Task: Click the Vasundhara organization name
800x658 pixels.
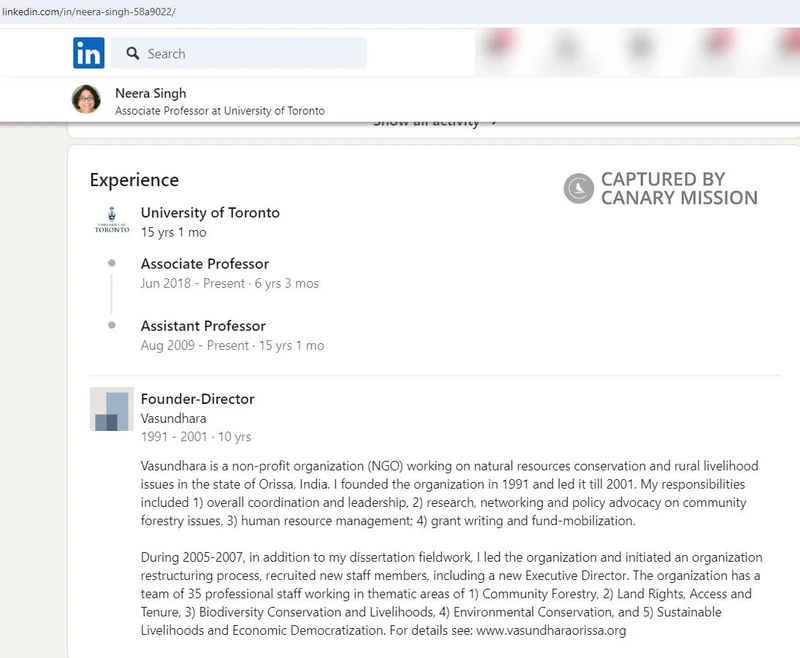Action: [x=173, y=418]
